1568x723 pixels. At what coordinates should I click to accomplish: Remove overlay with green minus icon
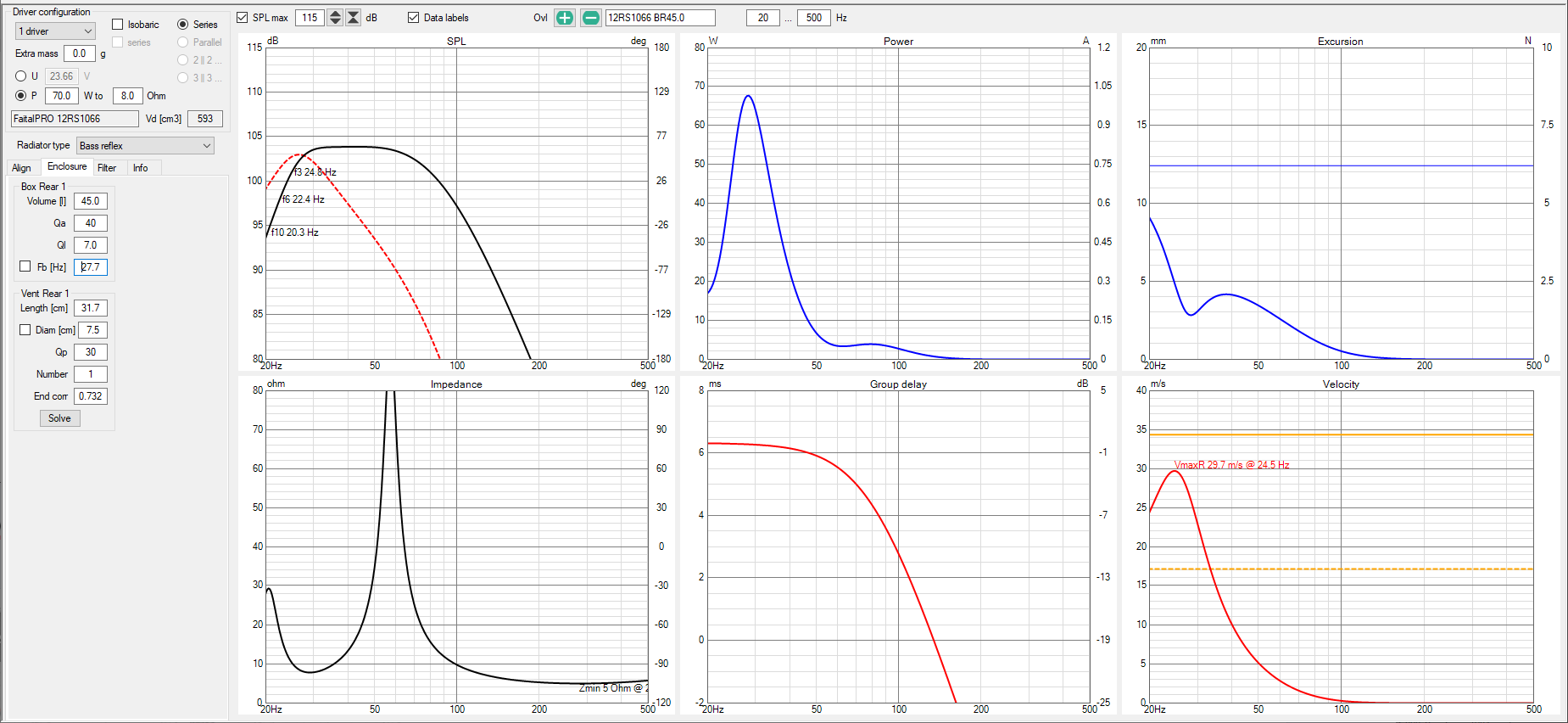[591, 18]
